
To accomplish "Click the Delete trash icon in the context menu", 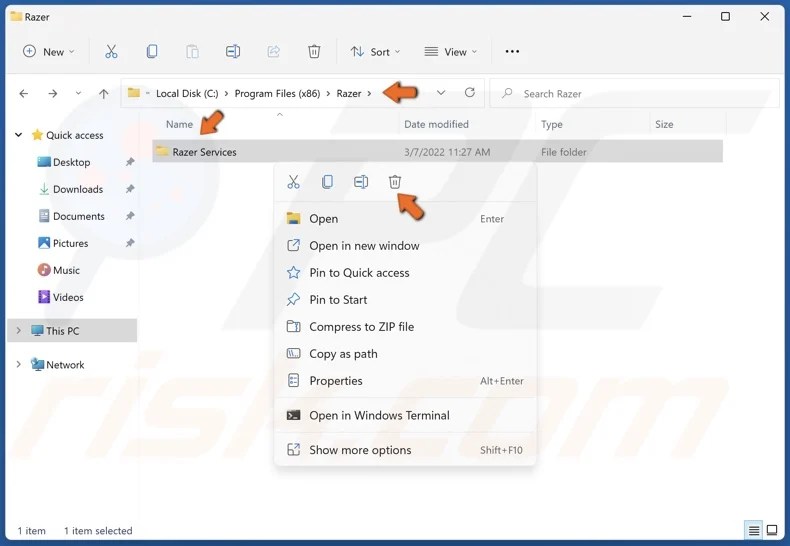I will (x=395, y=182).
